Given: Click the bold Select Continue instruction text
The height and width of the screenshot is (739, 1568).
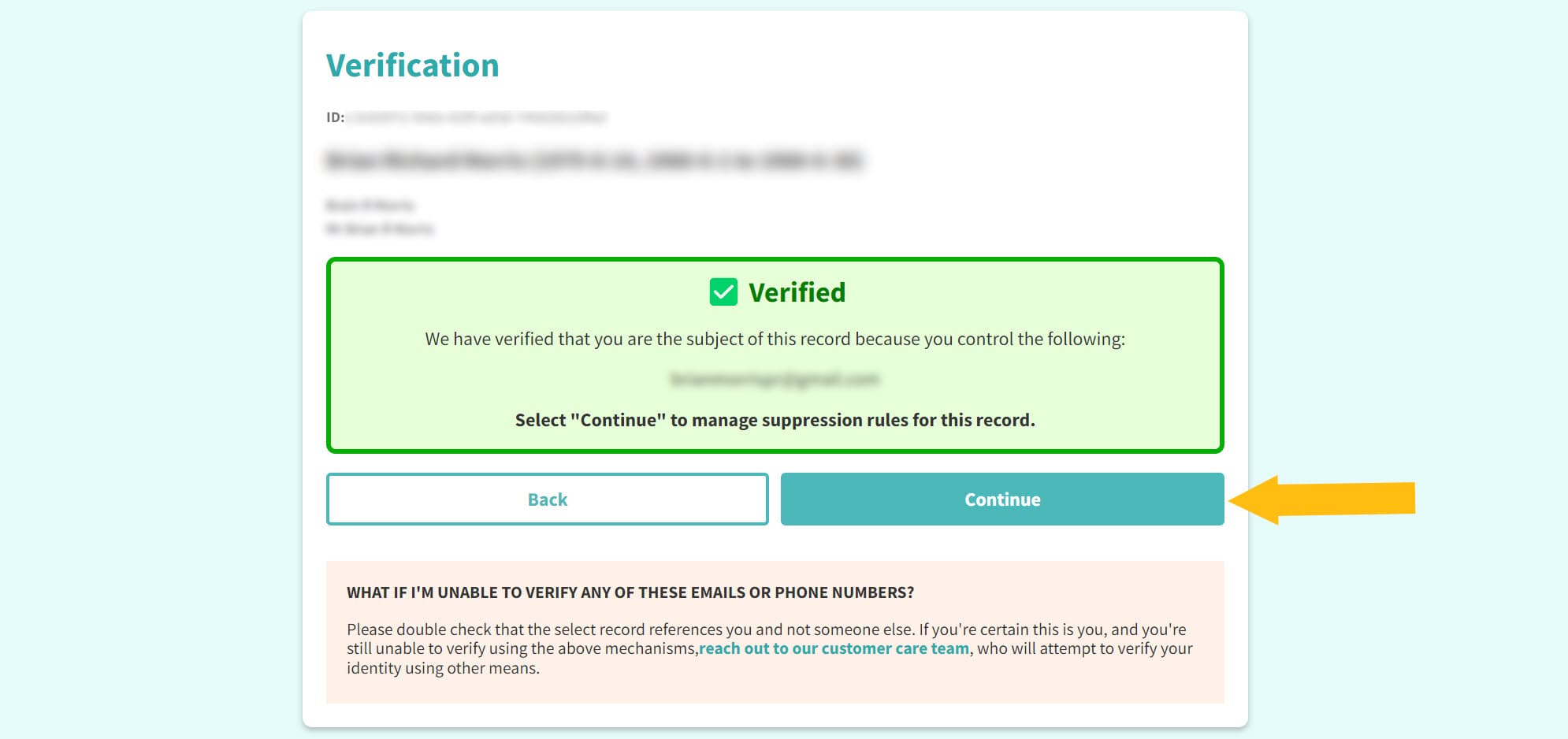Looking at the screenshot, I should coord(775,420).
